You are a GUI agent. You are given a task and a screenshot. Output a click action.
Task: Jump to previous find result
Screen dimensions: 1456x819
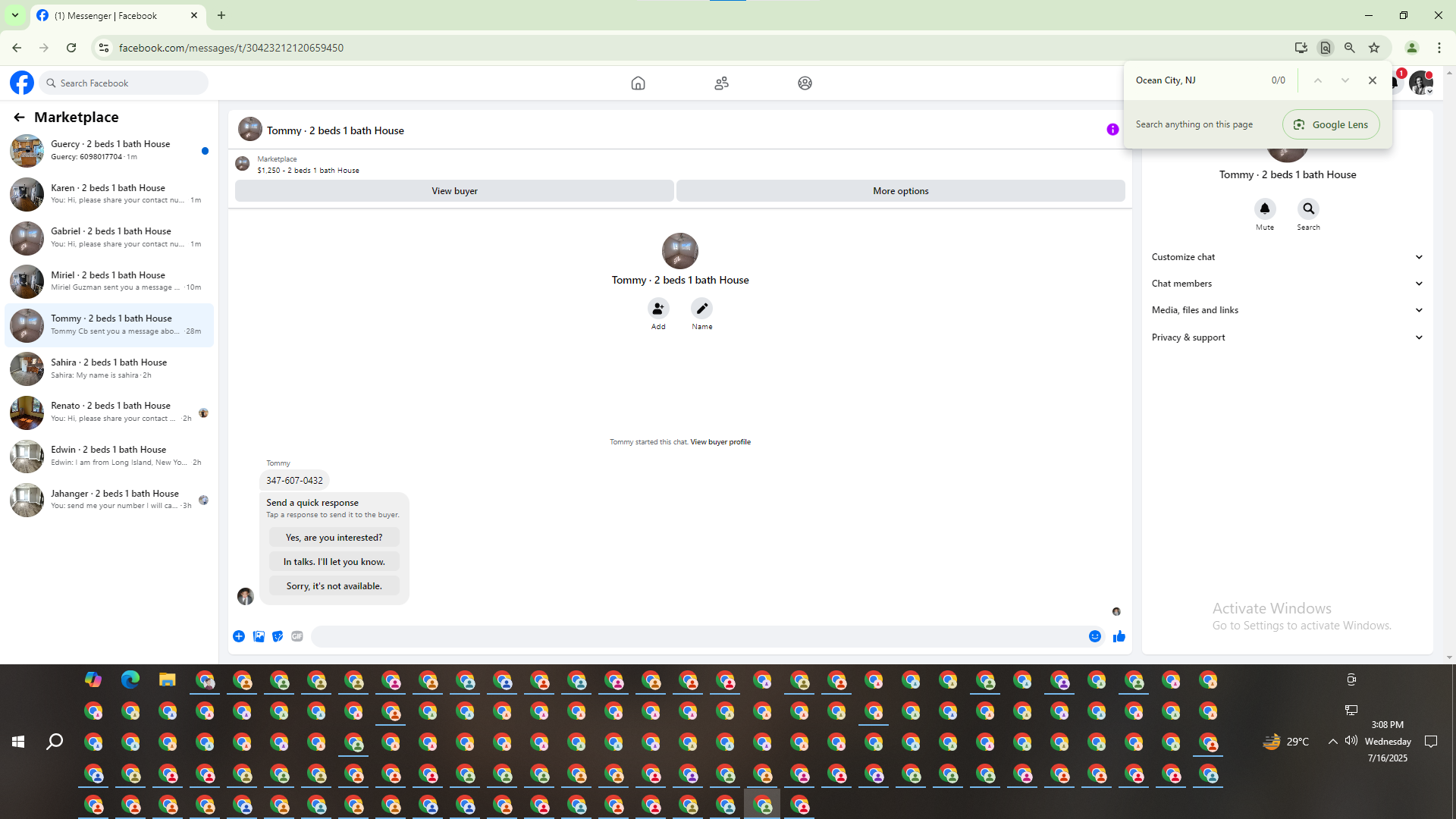(x=1318, y=80)
